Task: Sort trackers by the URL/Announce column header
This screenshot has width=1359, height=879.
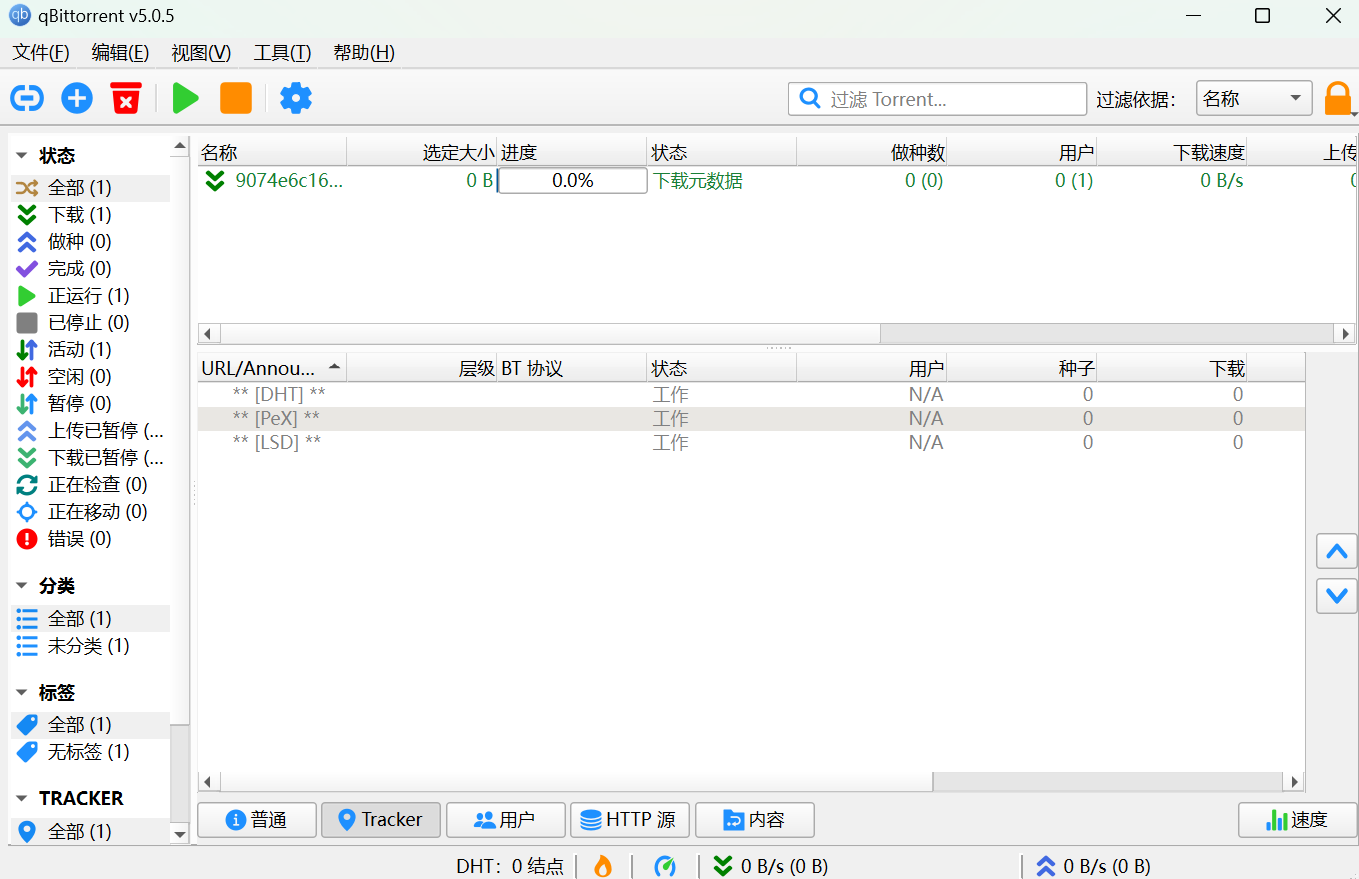Action: (272, 368)
